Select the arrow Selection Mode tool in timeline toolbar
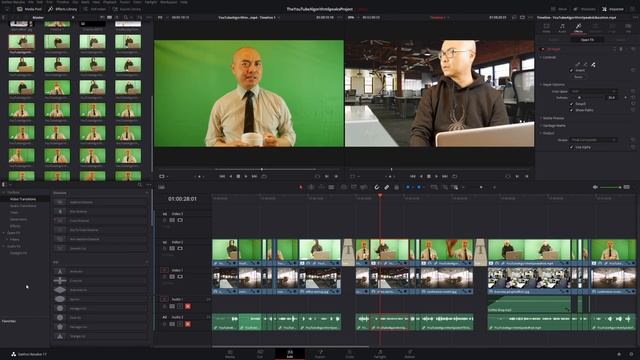Viewport: 640px width, 360px height. pos(301,187)
